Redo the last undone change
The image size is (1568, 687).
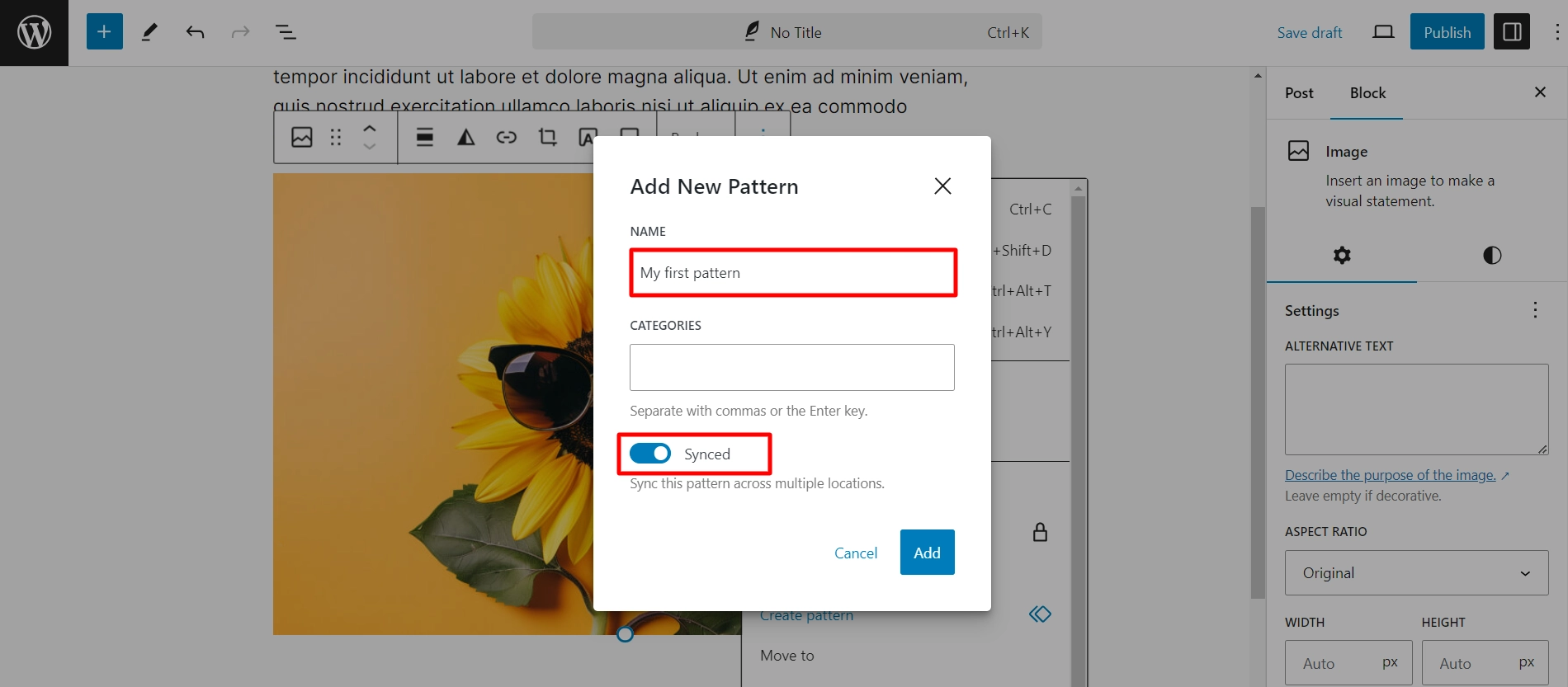click(x=240, y=32)
